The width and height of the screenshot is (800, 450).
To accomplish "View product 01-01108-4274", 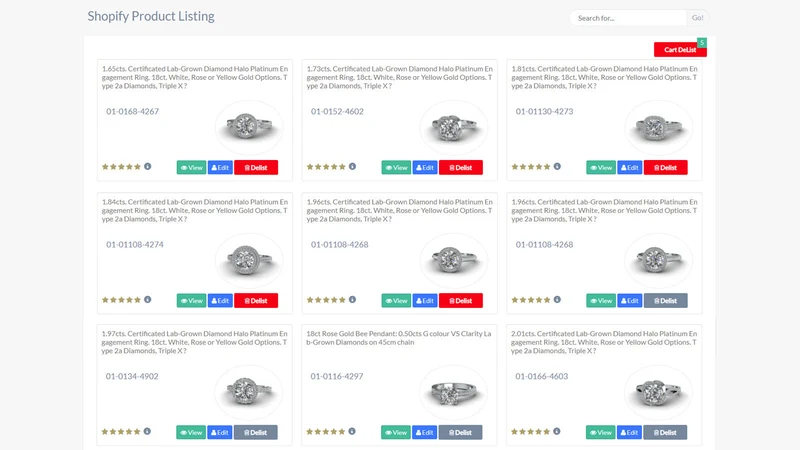I will tap(191, 301).
